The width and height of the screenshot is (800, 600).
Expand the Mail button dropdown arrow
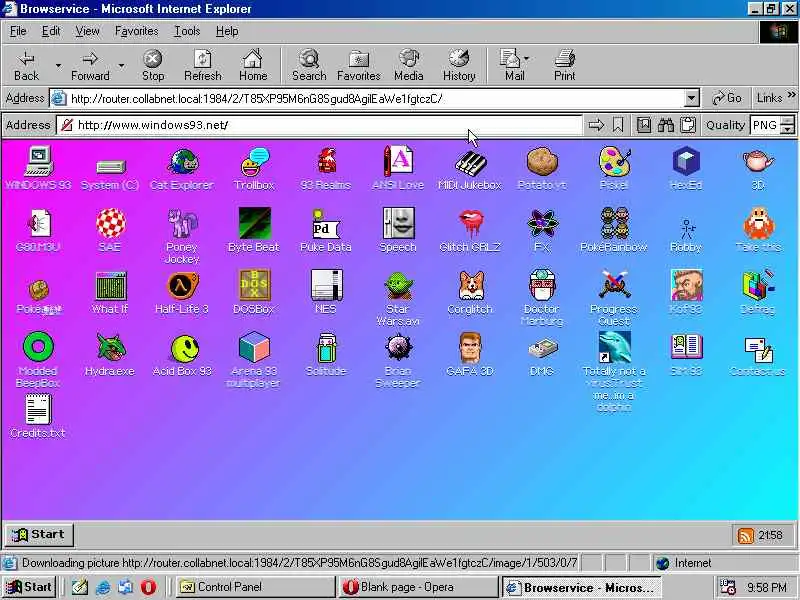pos(527,58)
